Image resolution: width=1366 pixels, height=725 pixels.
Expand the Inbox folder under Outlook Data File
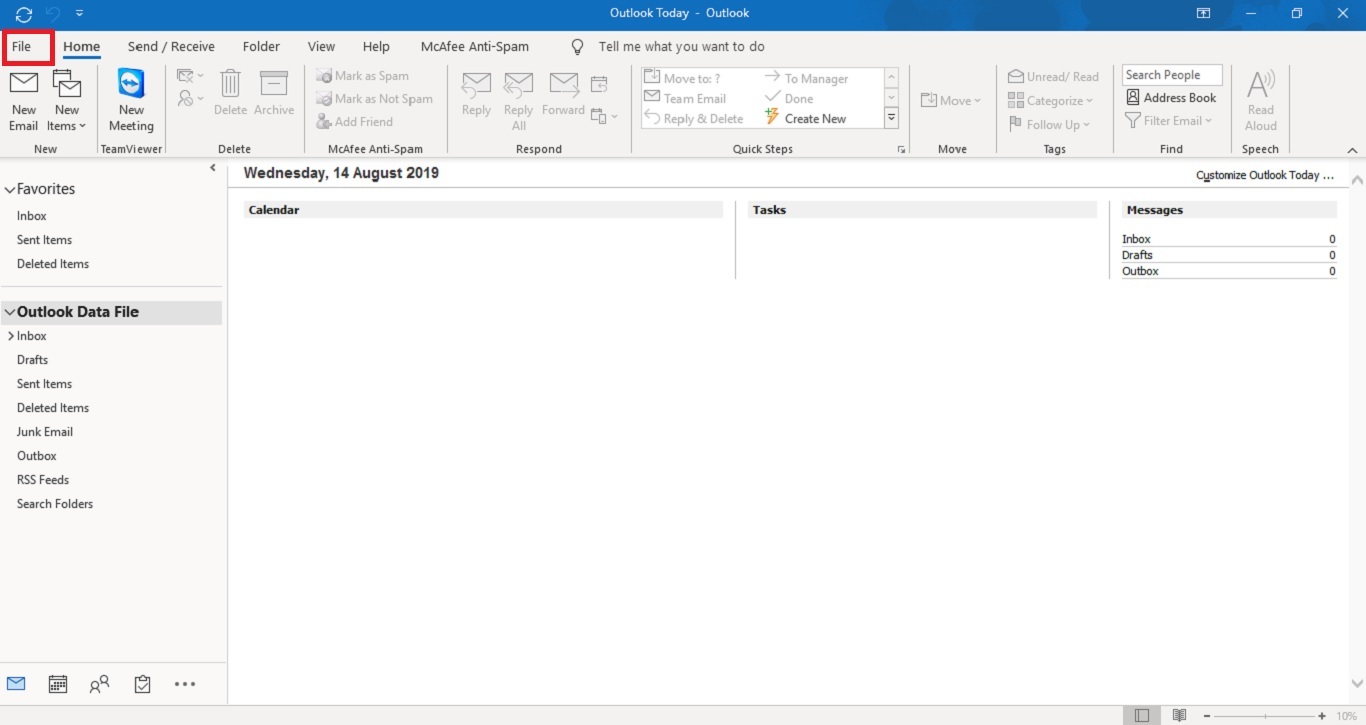point(10,336)
